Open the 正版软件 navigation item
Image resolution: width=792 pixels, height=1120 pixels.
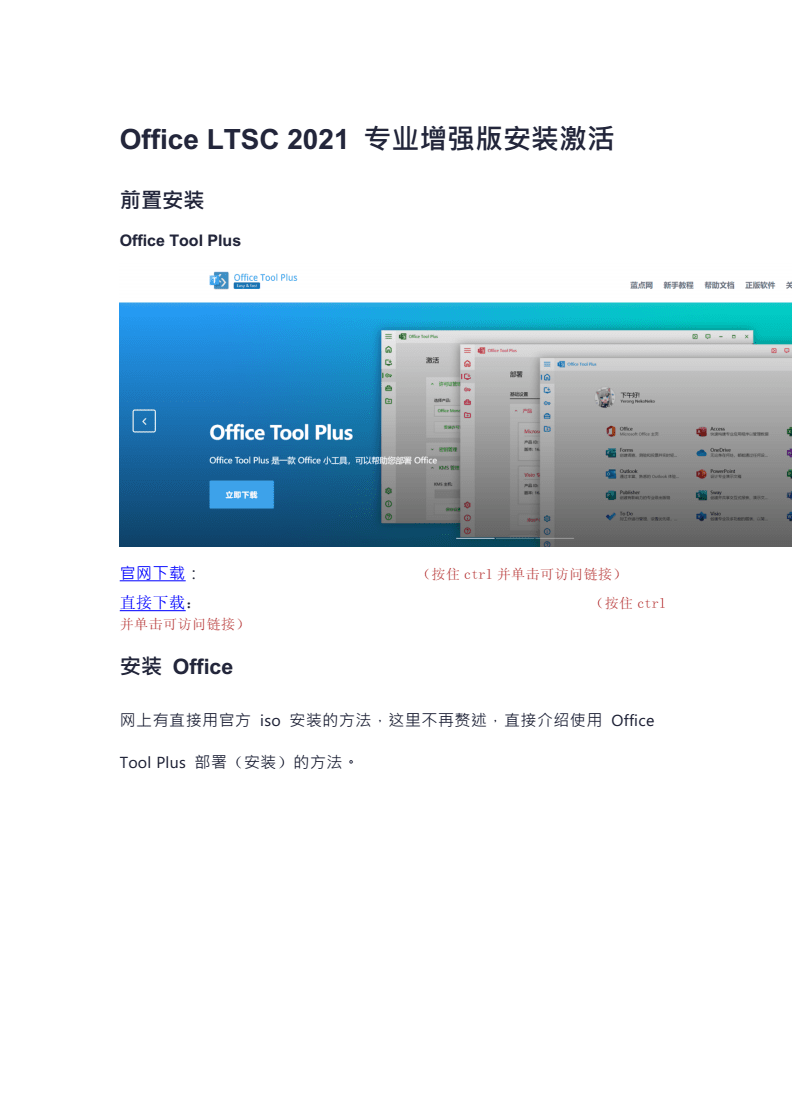coord(760,285)
